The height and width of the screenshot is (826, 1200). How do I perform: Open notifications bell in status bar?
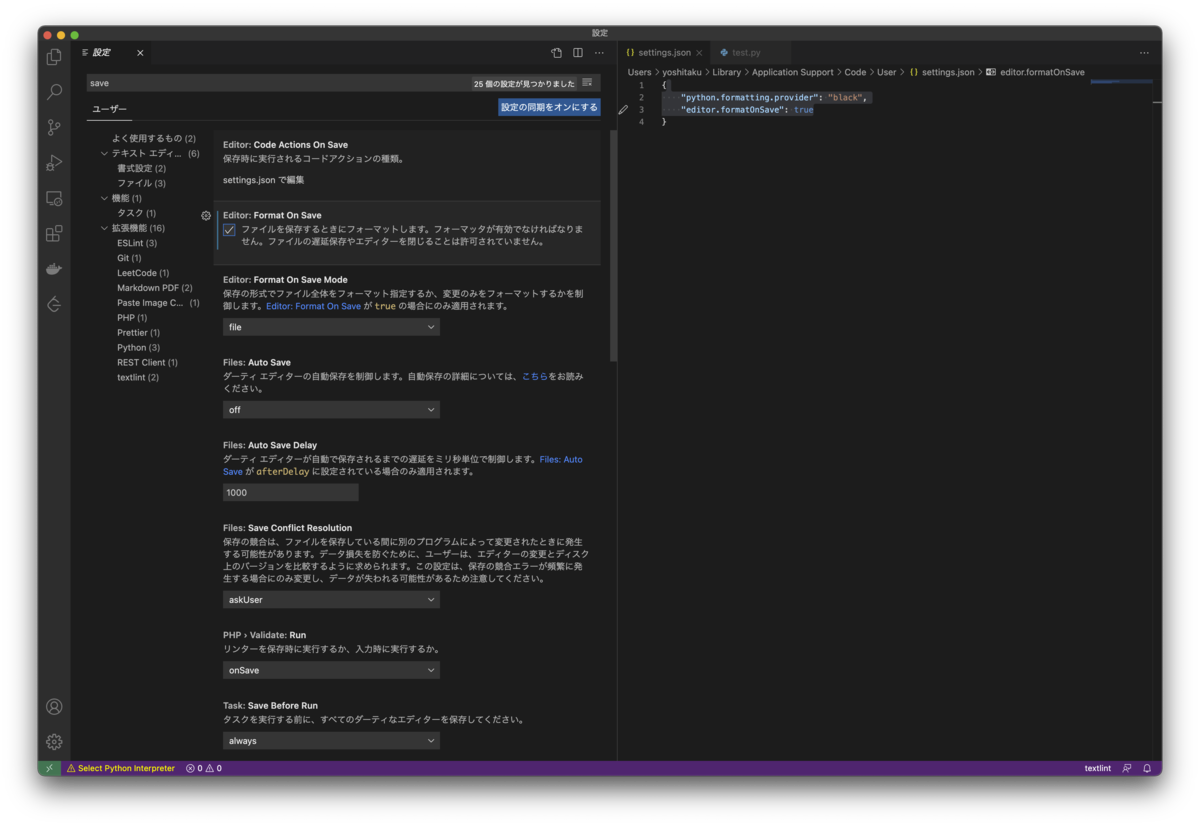point(1147,768)
